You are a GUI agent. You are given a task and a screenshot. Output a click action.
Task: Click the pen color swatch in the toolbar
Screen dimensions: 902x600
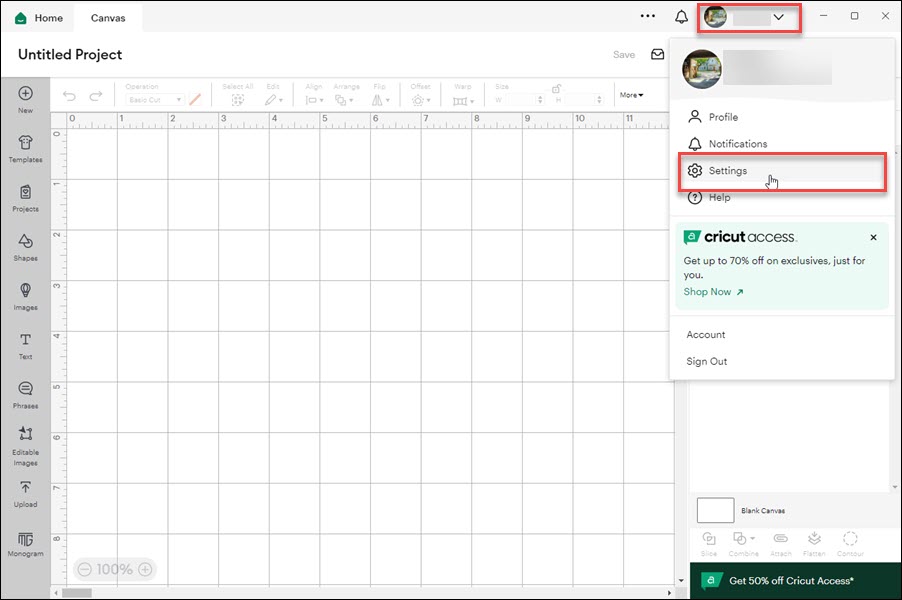click(x=195, y=99)
